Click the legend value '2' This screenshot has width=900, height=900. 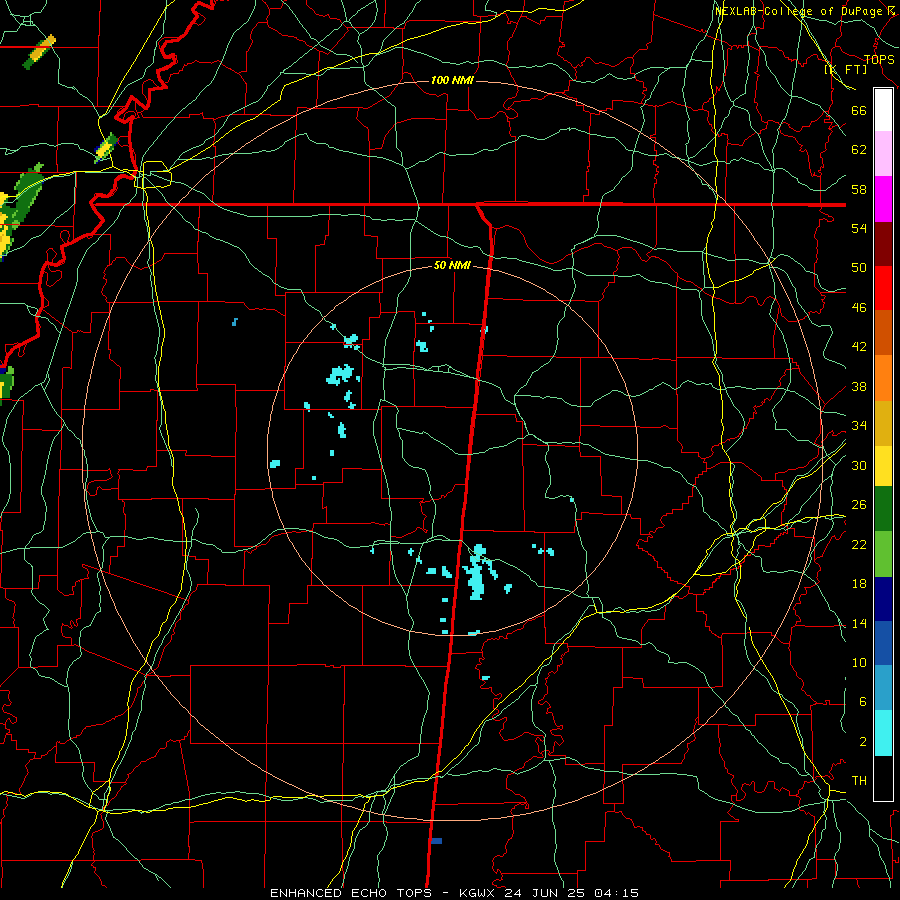[863, 742]
